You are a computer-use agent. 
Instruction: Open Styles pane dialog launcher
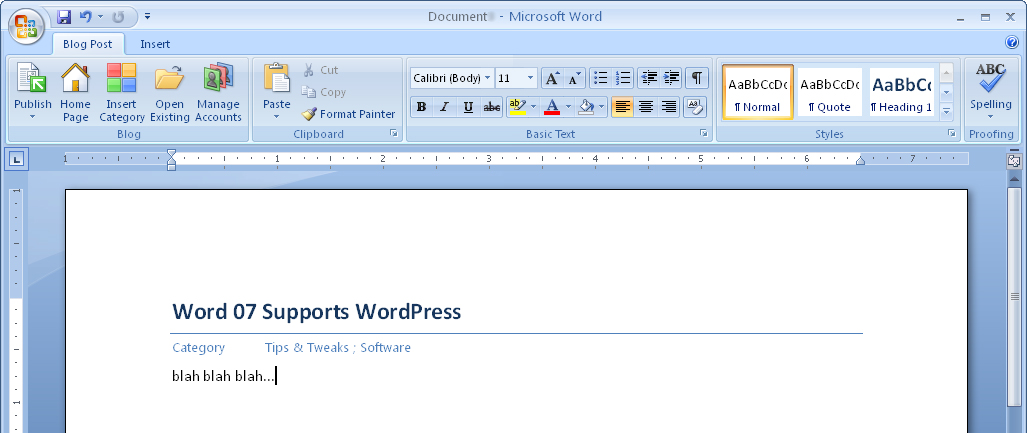[x=951, y=134]
